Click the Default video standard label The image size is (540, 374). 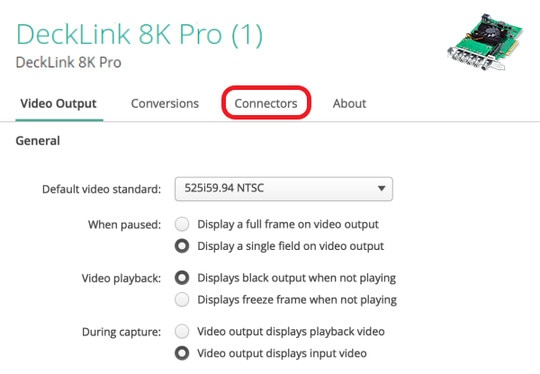click(102, 189)
